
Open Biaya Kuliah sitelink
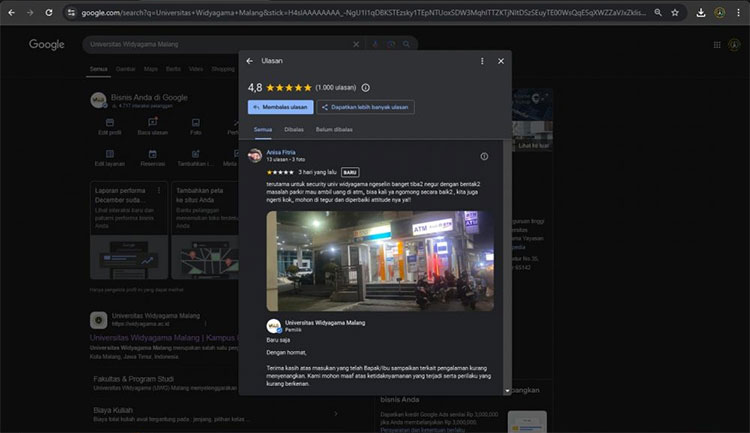(113, 410)
